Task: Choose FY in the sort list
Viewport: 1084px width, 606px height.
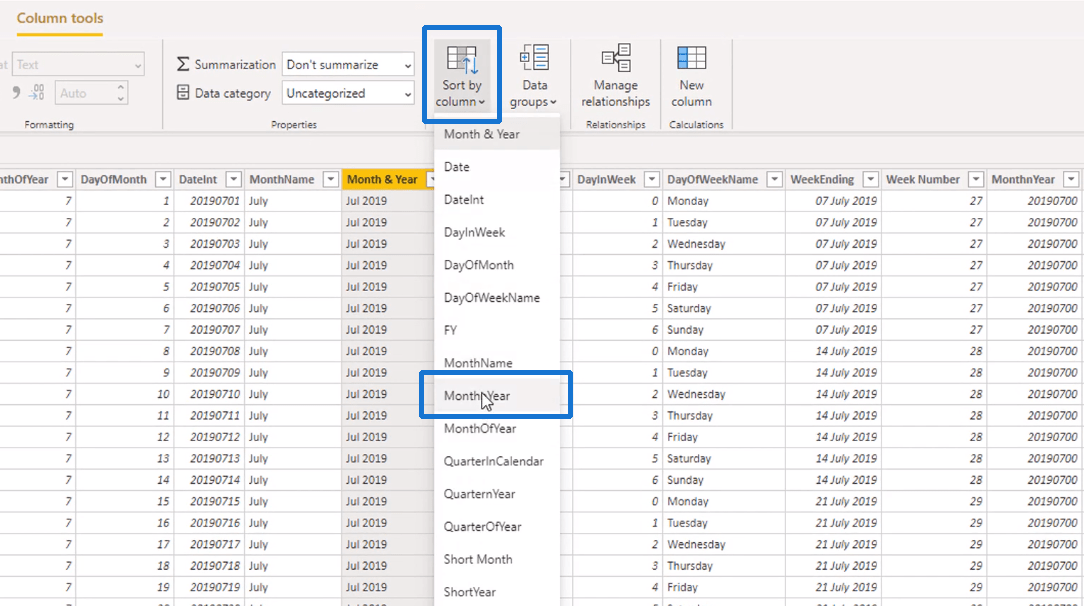Action: pyautogui.click(x=496, y=330)
